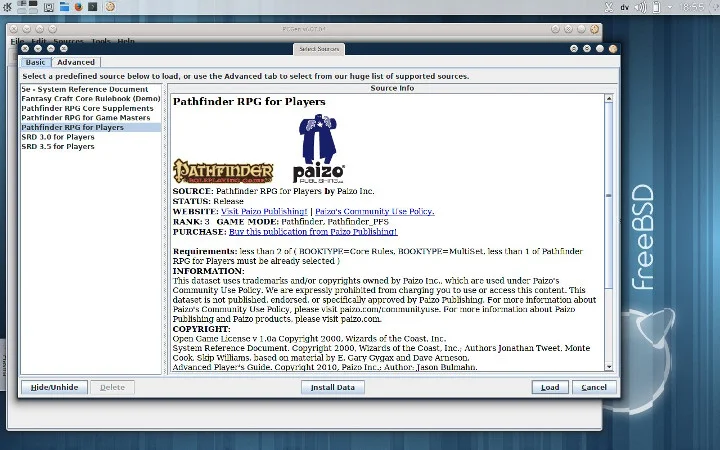Select Pathfinder RPG for Players in the list
Image resolution: width=720 pixels, height=450 pixels.
(x=91, y=127)
